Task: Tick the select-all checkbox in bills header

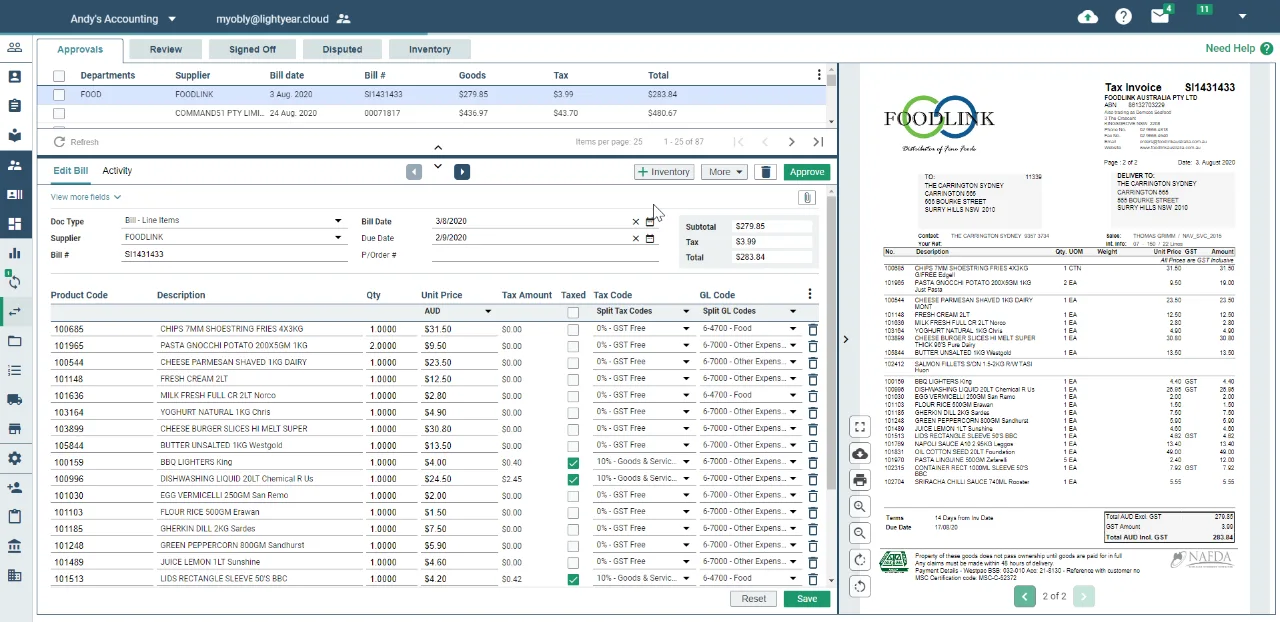Action: click(59, 76)
